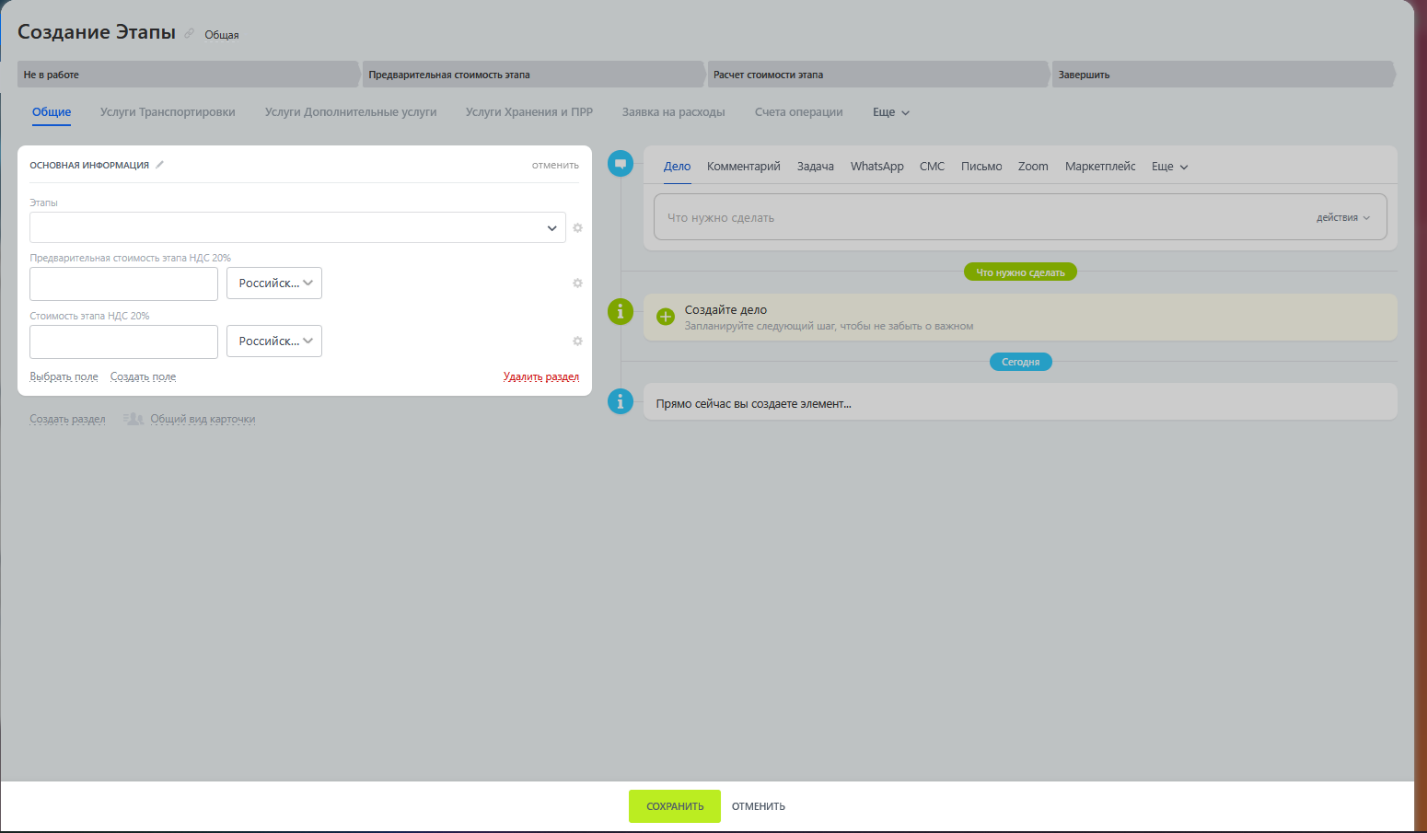Viewport: 1427px width, 833px height.
Task: Select the СМС activity tab
Action: (932, 167)
